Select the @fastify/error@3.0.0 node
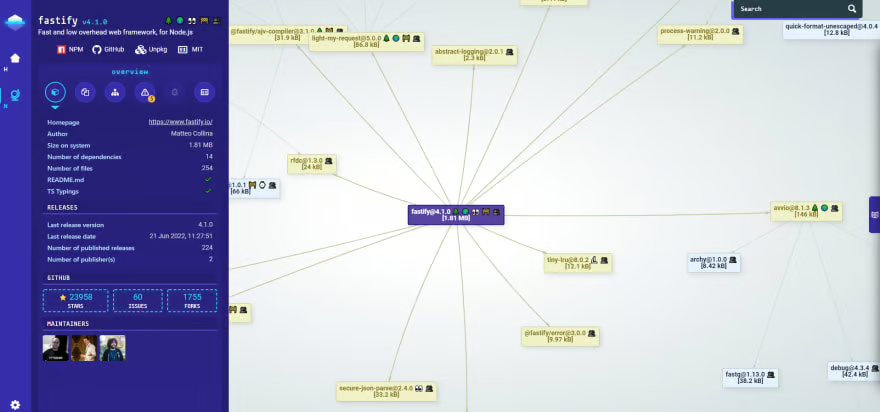880x412 pixels. point(560,336)
